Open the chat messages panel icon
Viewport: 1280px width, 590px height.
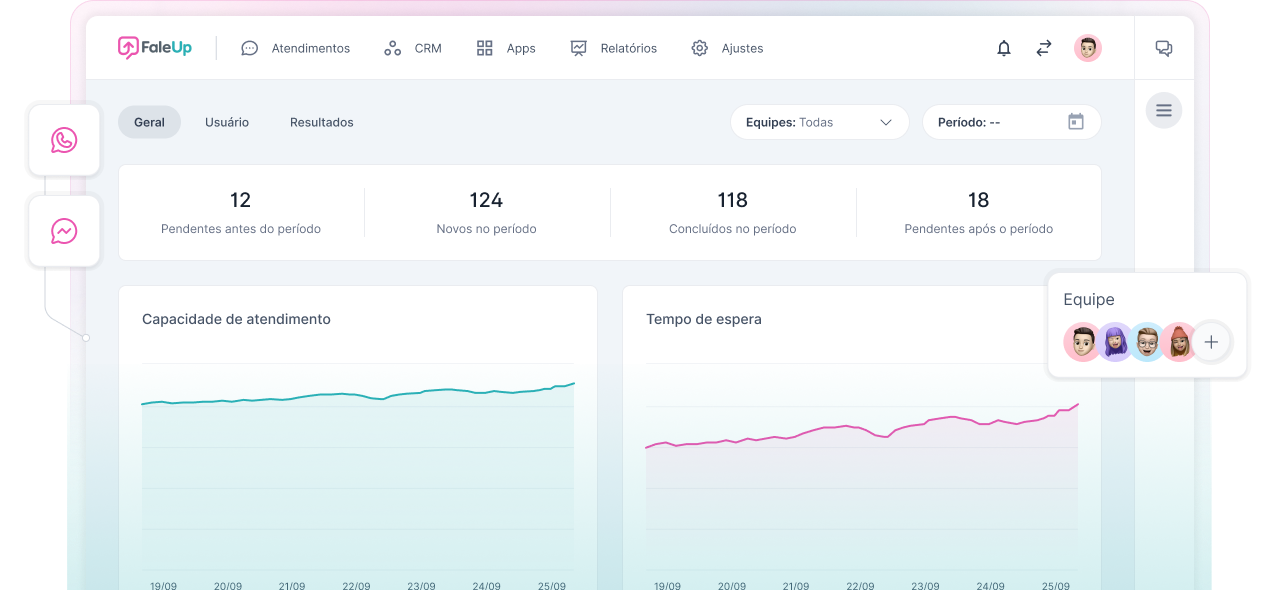pos(1164,48)
